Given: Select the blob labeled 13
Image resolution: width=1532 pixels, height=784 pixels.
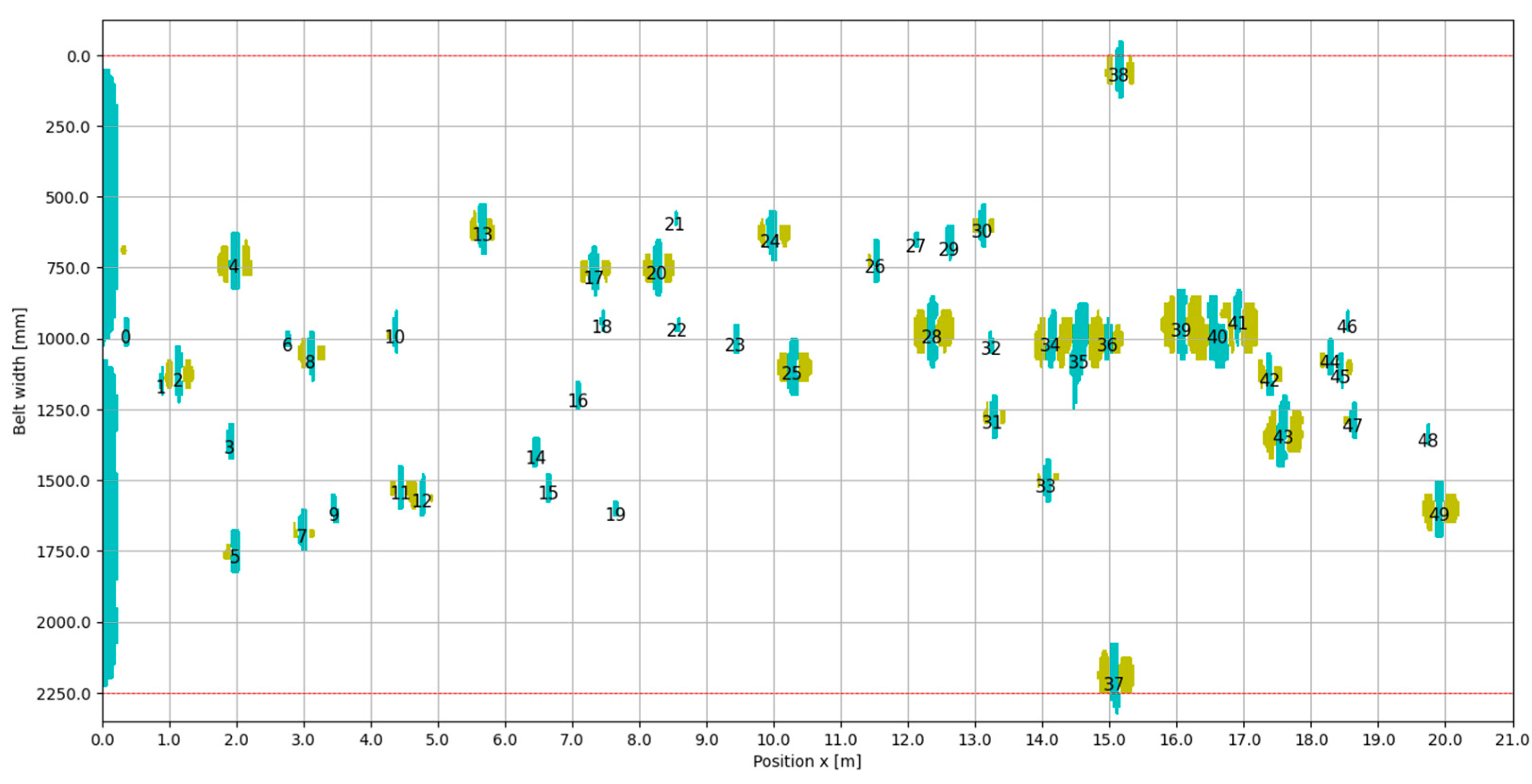Looking at the screenshot, I should pyautogui.click(x=482, y=229).
